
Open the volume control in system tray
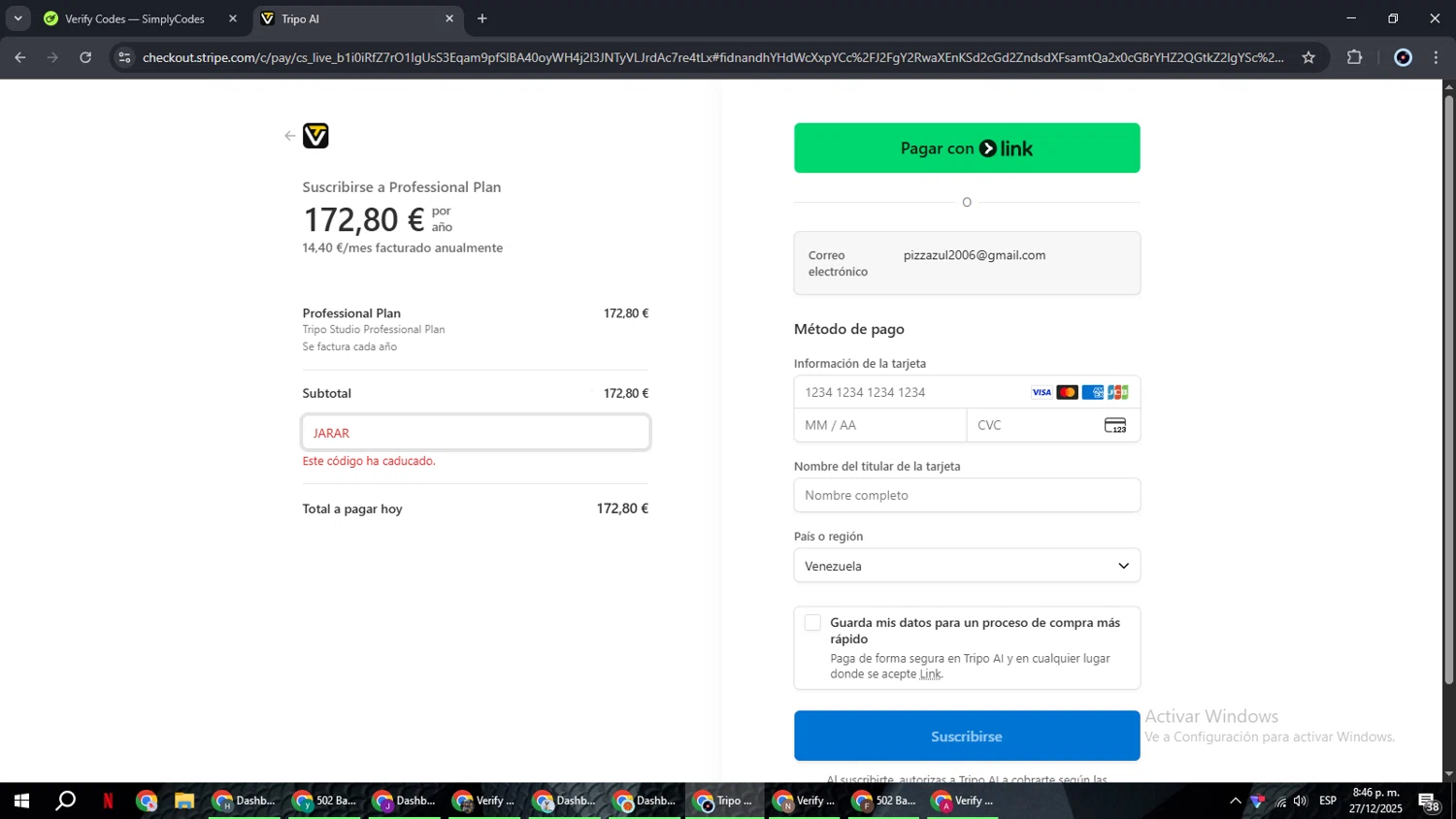point(1300,801)
